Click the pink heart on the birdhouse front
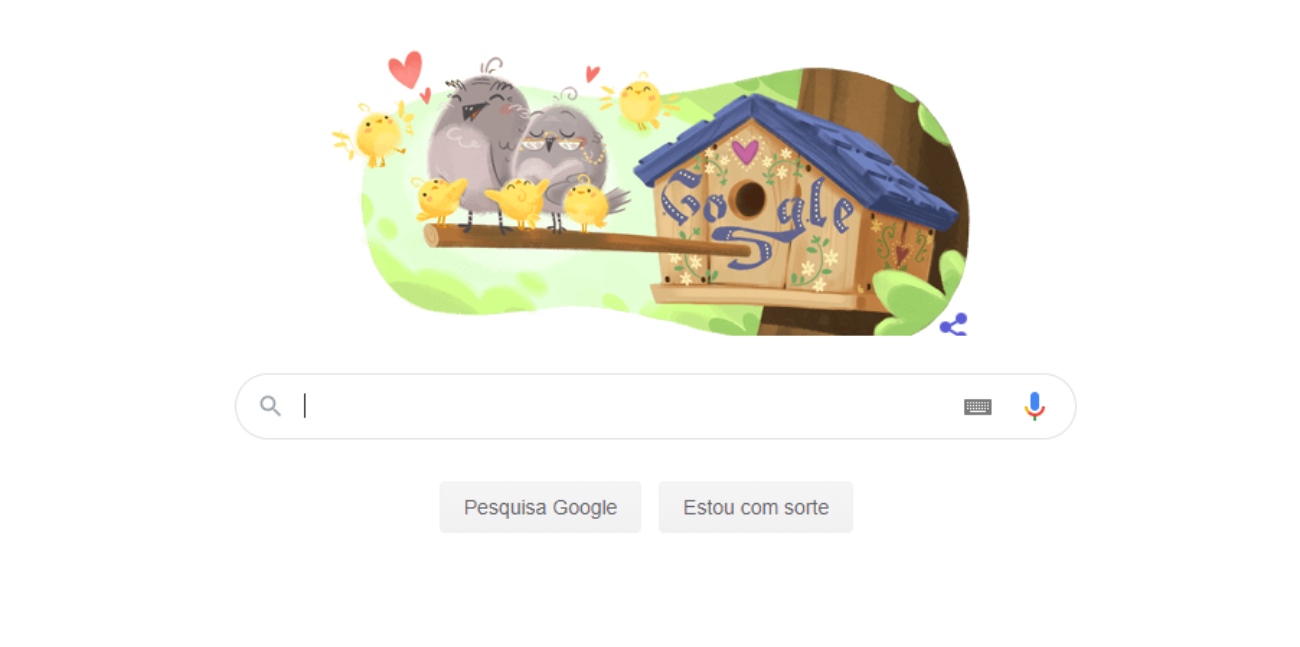The image size is (1300, 647). (x=744, y=152)
